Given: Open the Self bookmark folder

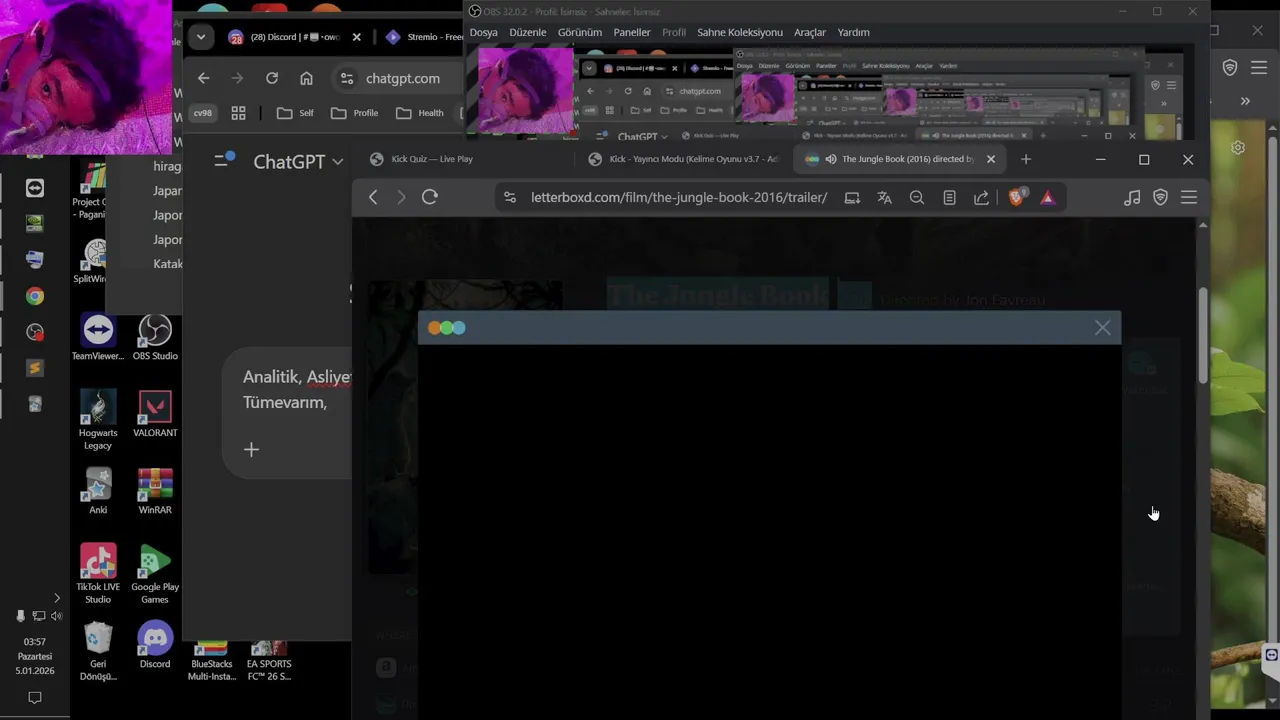Looking at the screenshot, I should (x=295, y=113).
